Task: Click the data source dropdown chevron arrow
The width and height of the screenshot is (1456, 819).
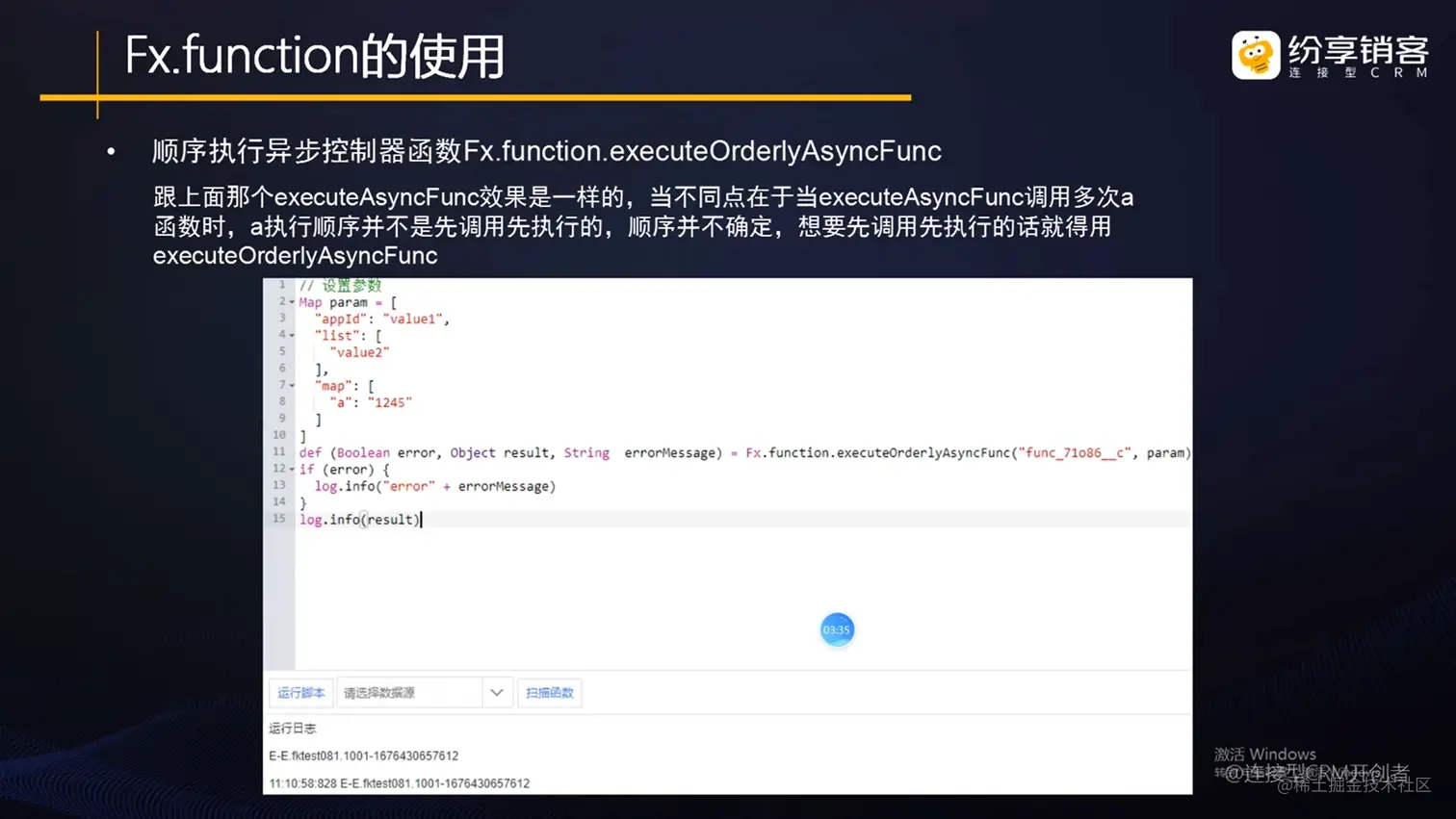Action: coord(497,693)
